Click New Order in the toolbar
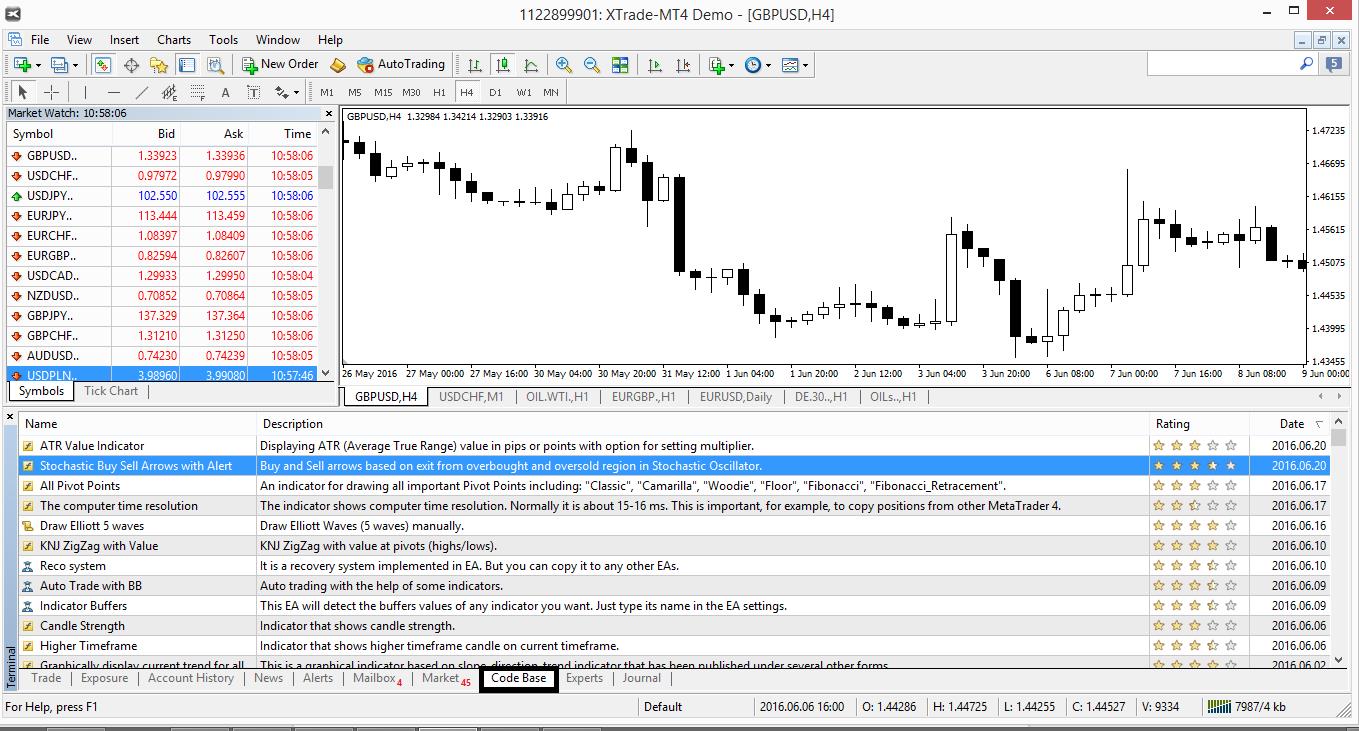Screen dimensions: 1359x731 pyautogui.click(x=280, y=64)
